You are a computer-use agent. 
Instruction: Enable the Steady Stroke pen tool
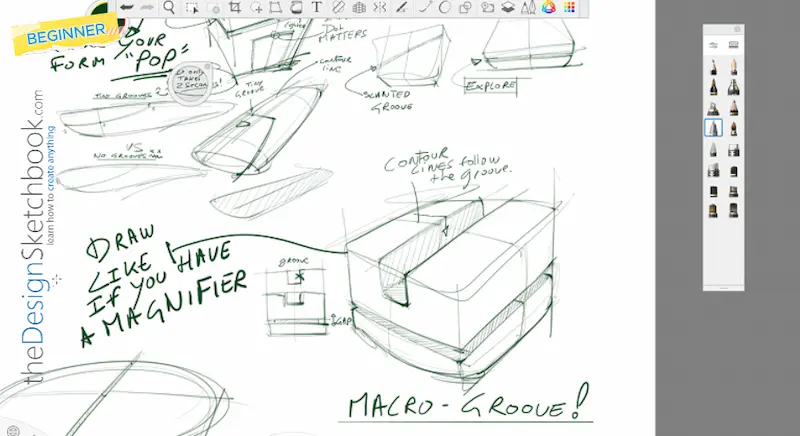403,7
